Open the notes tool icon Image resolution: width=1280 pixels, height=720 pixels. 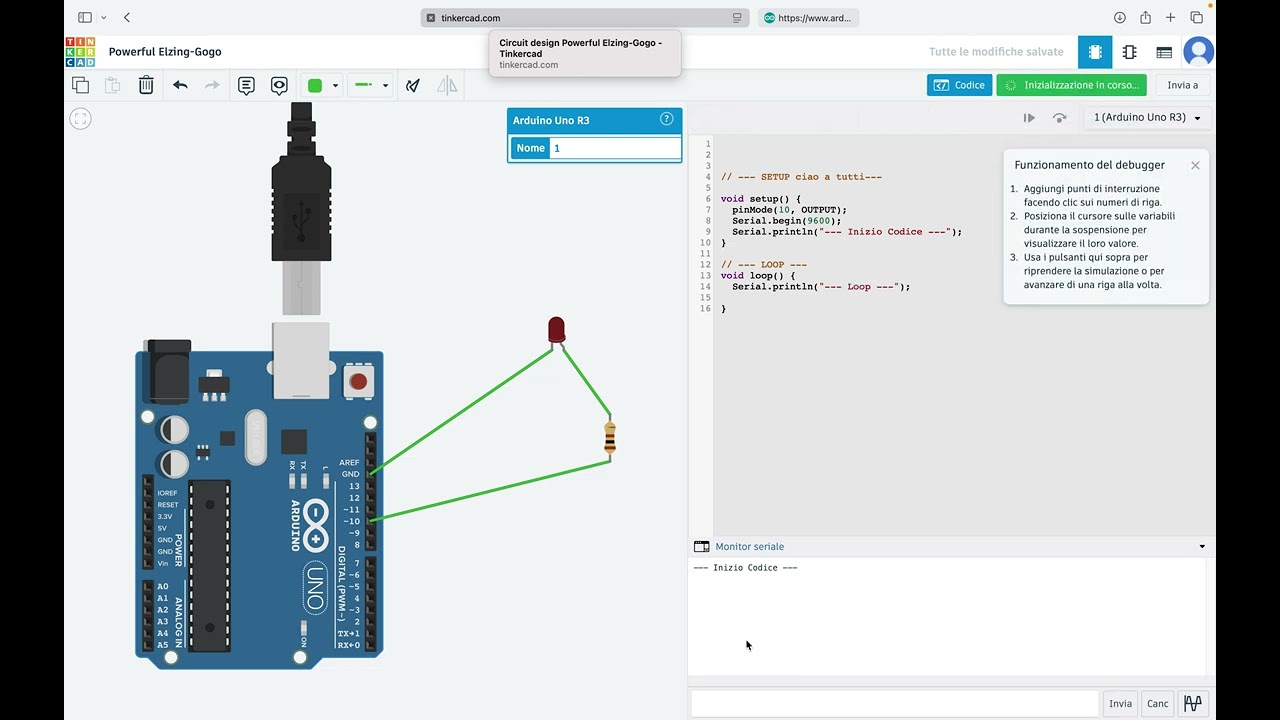246,85
